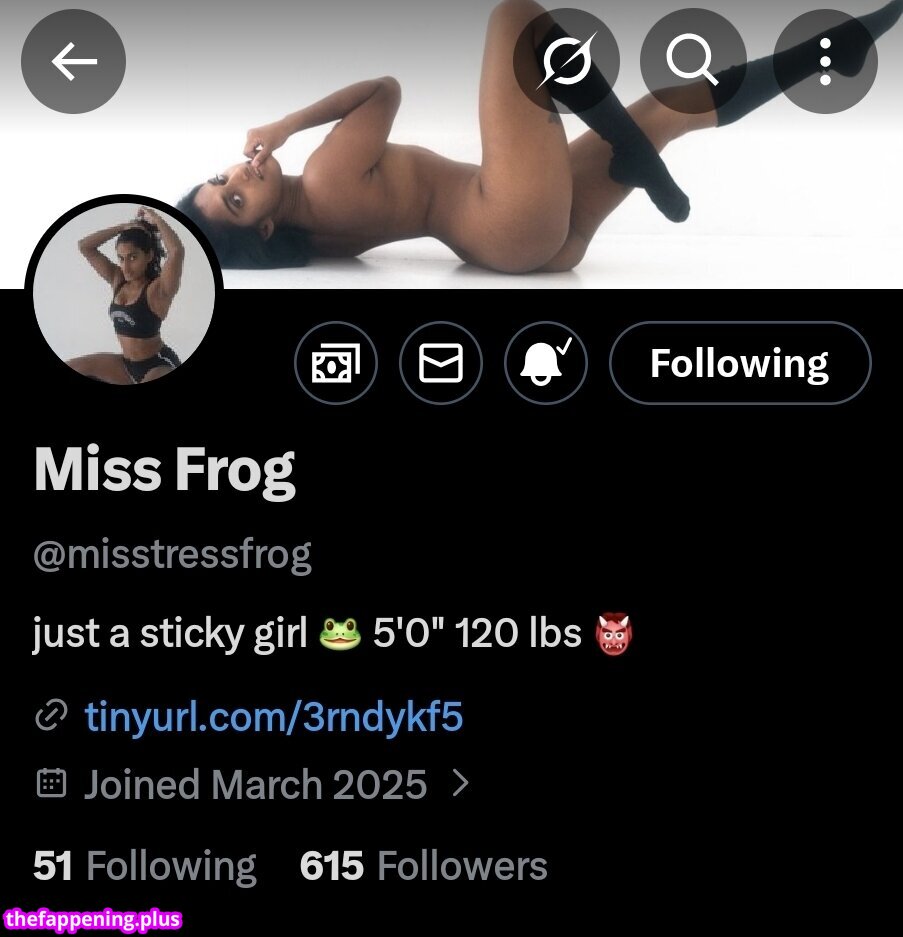Visit the tinyurl.com/3rndykf5 link
Viewport: 903px width, 937px height.
[274, 716]
